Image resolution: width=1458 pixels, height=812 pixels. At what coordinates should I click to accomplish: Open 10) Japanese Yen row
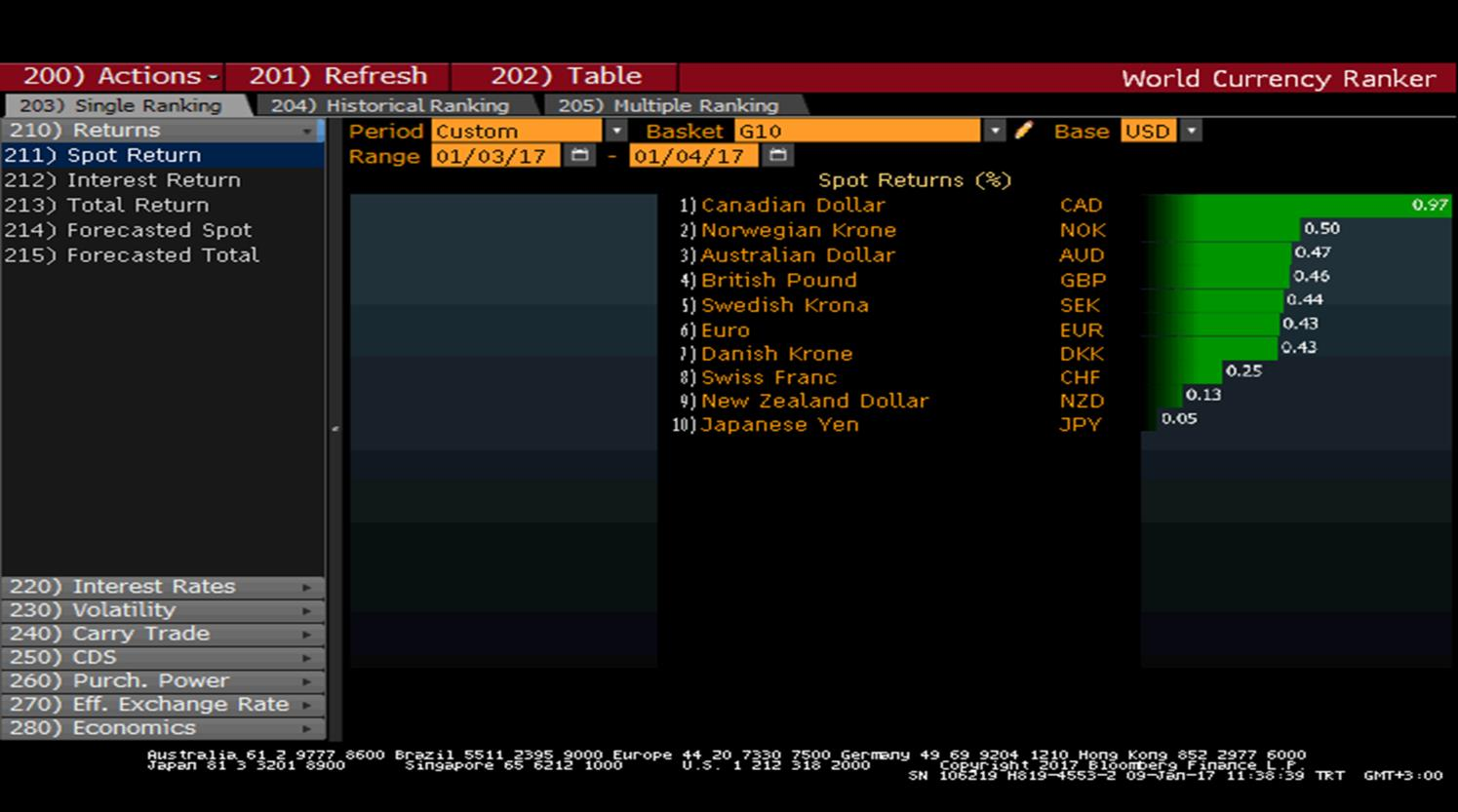[x=767, y=425]
